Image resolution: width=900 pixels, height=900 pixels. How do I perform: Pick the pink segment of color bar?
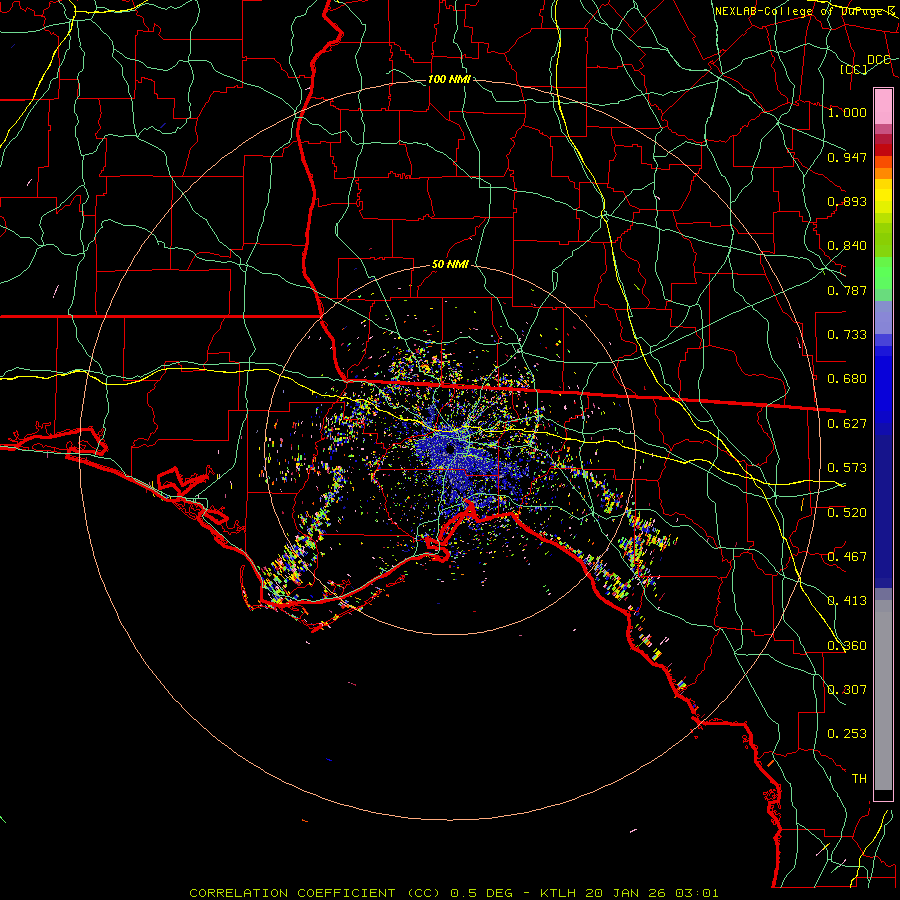point(883,107)
